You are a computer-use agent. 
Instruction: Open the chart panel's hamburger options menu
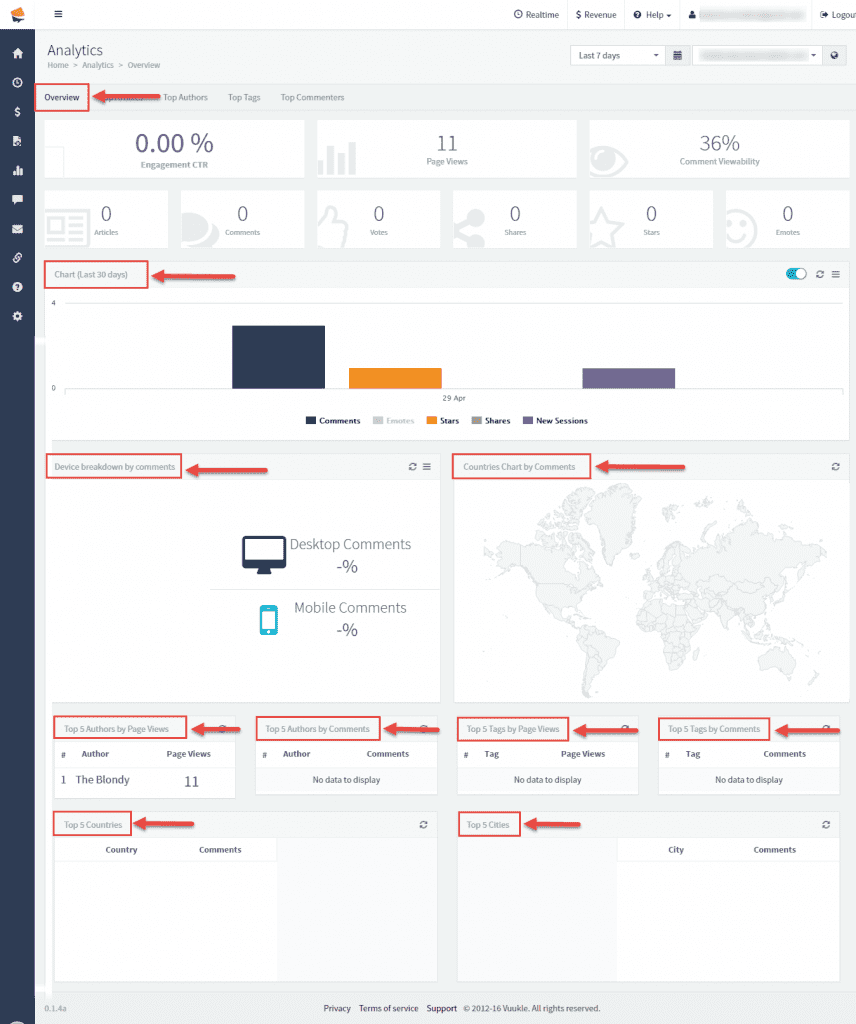click(836, 274)
